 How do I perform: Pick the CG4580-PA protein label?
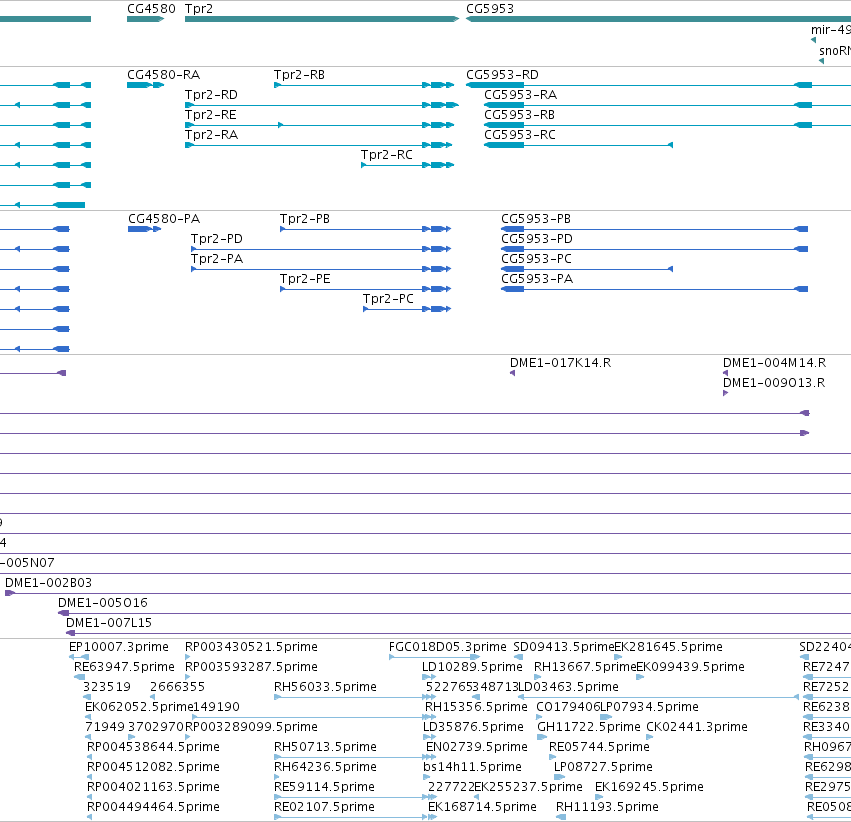tap(164, 219)
